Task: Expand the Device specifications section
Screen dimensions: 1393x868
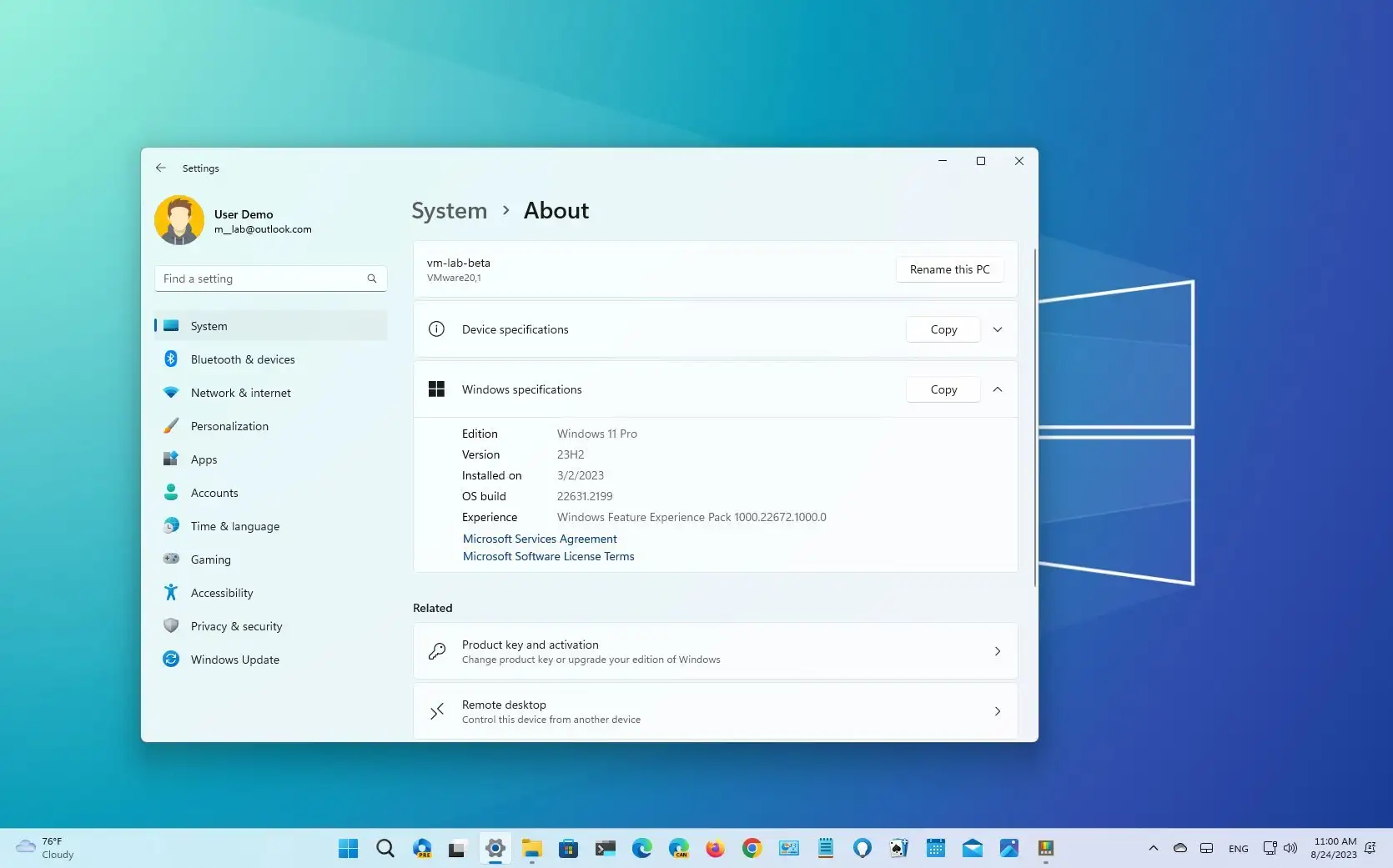Action: point(997,329)
